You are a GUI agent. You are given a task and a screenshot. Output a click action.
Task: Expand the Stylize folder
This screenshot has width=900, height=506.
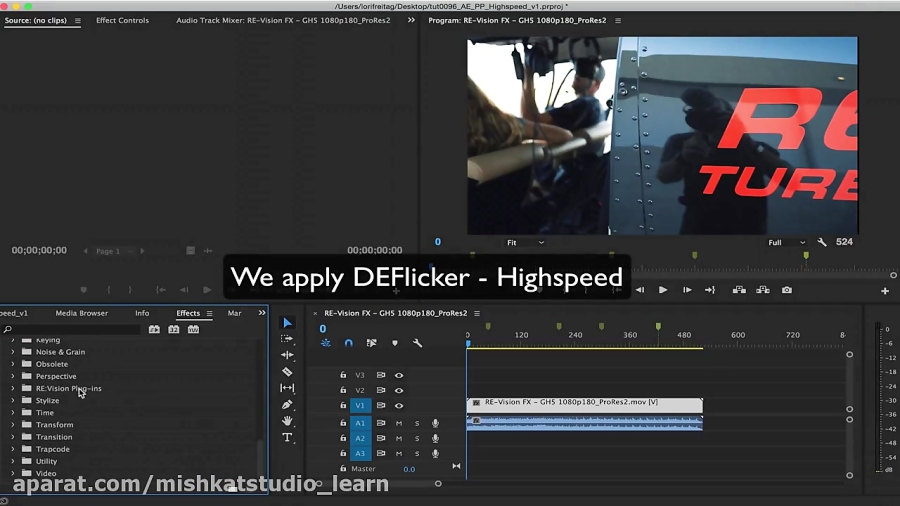point(13,400)
